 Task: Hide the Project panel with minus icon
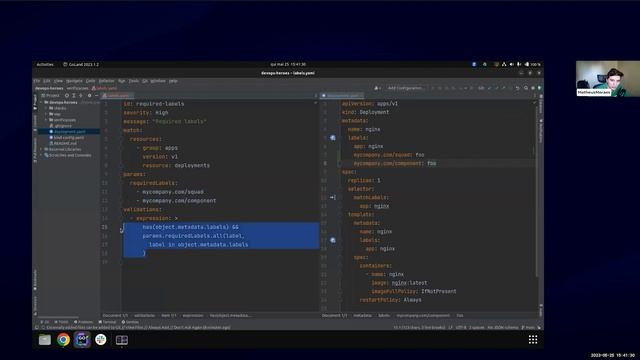[x=97, y=96]
